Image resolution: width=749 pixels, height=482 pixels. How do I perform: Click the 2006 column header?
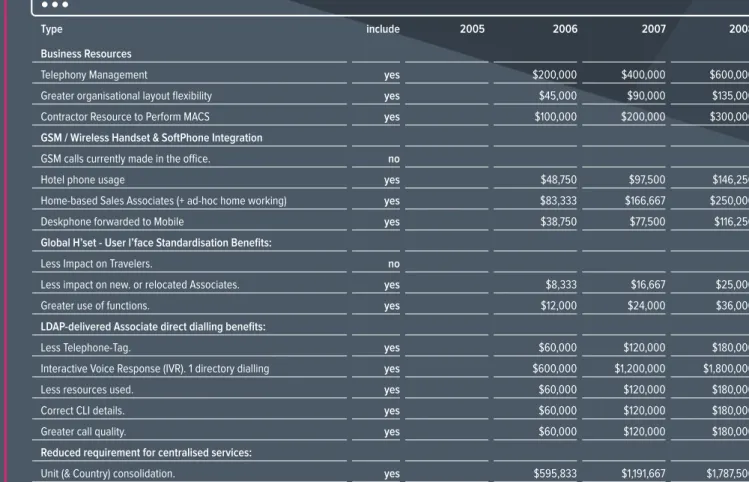[x=565, y=29]
